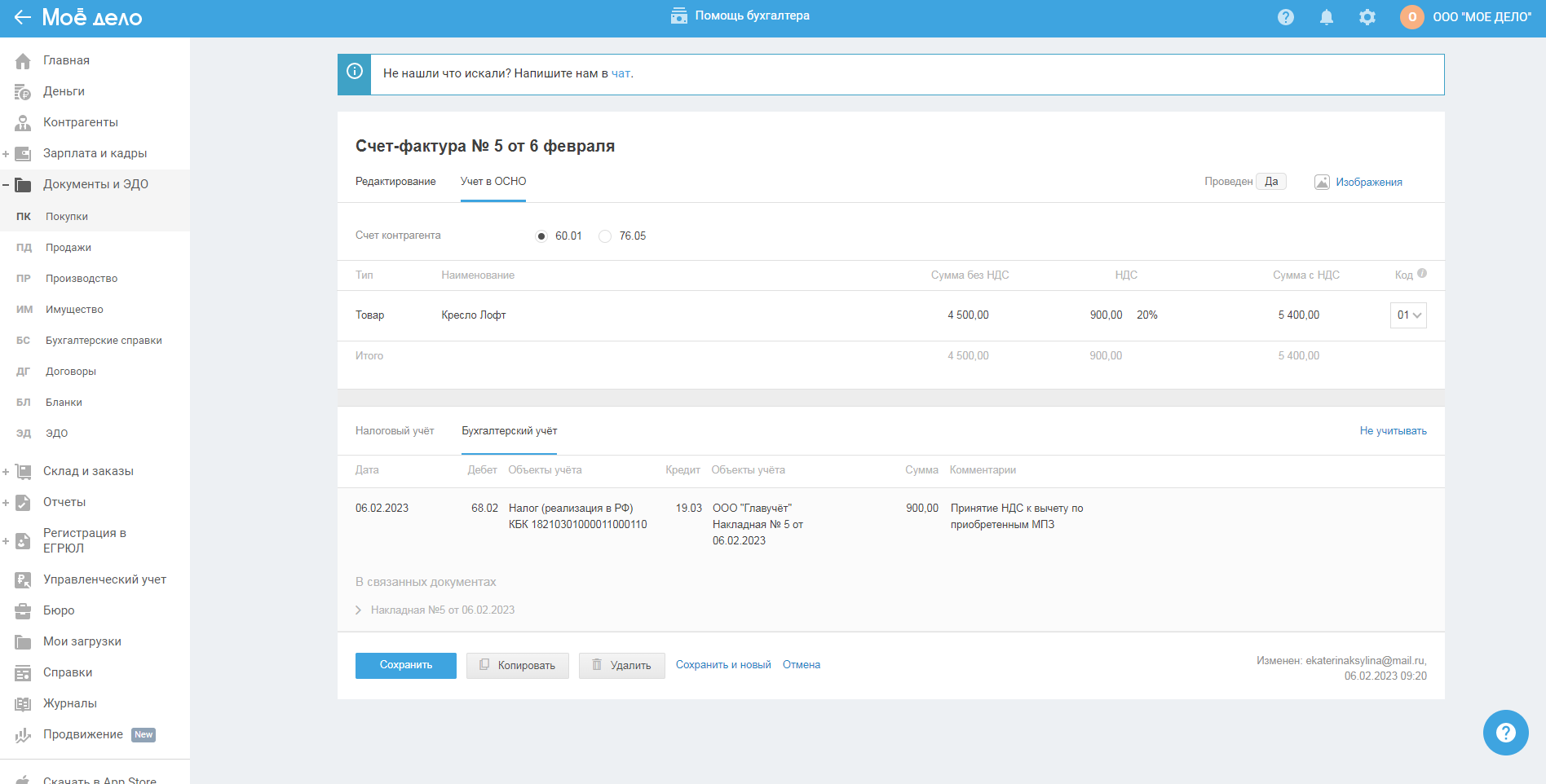
Task: Expand linked Накладная №5 от 06.02.2023
Action: [359, 610]
